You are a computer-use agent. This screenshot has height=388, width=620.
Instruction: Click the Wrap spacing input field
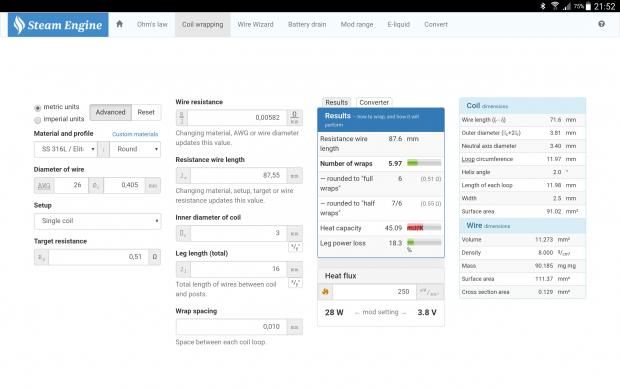point(231,327)
